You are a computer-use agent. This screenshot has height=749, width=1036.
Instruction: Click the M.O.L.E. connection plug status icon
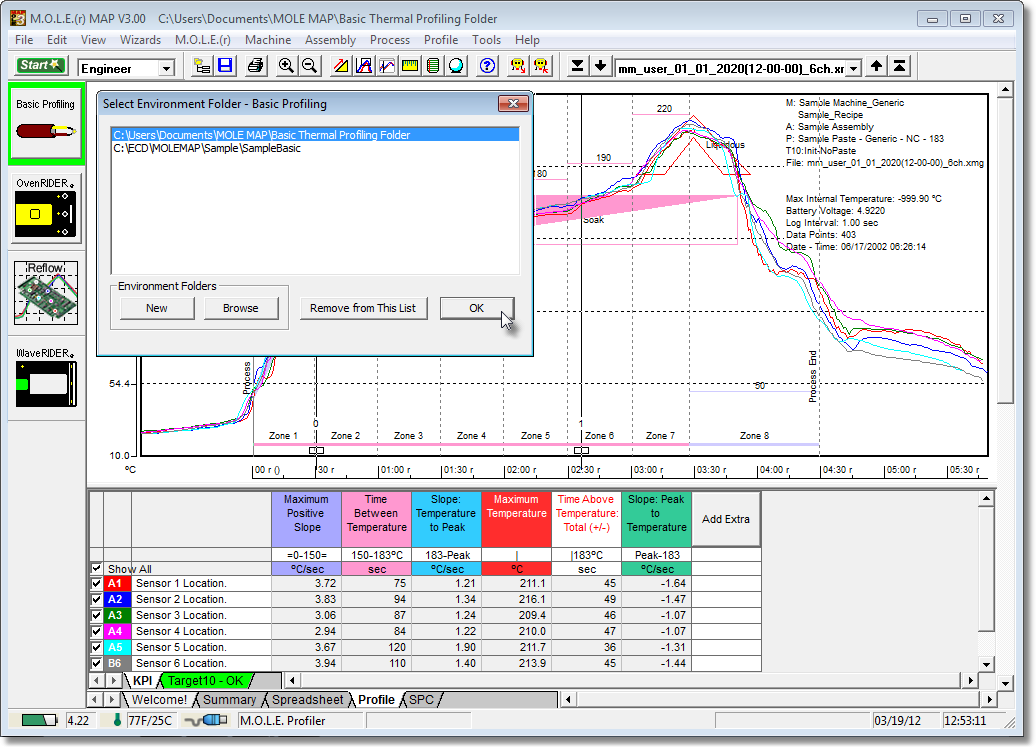[x=205, y=720]
